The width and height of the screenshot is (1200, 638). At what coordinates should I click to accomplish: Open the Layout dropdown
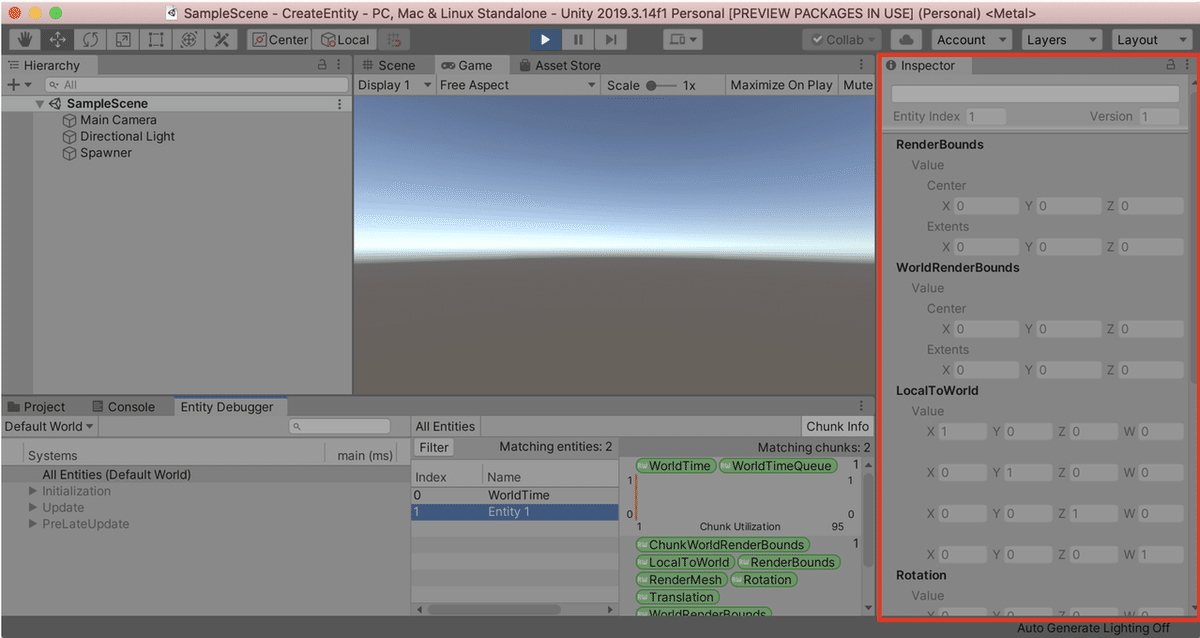point(1150,40)
